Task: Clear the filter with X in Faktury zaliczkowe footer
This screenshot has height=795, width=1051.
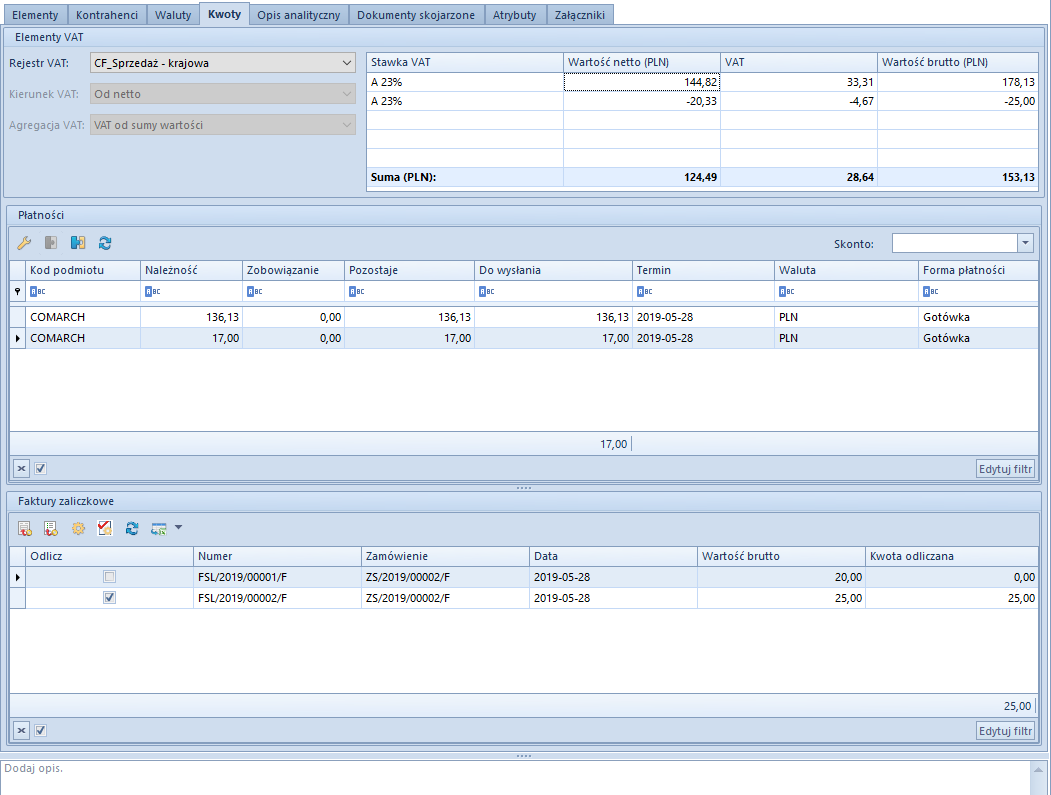Action: coord(21,731)
